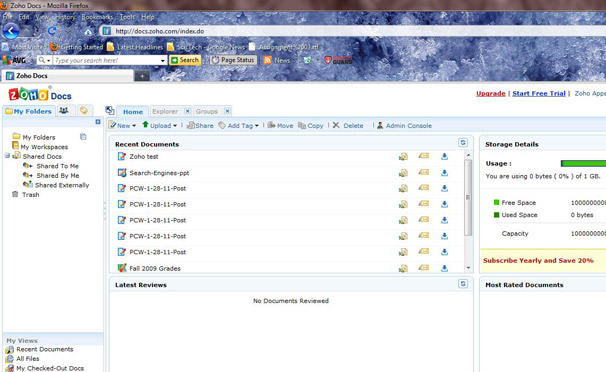Image resolution: width=606 pixels, height=372 pixels.
Task: Switch to the Explorer tab
Action: pyautogui.click(x=165, y=111)
